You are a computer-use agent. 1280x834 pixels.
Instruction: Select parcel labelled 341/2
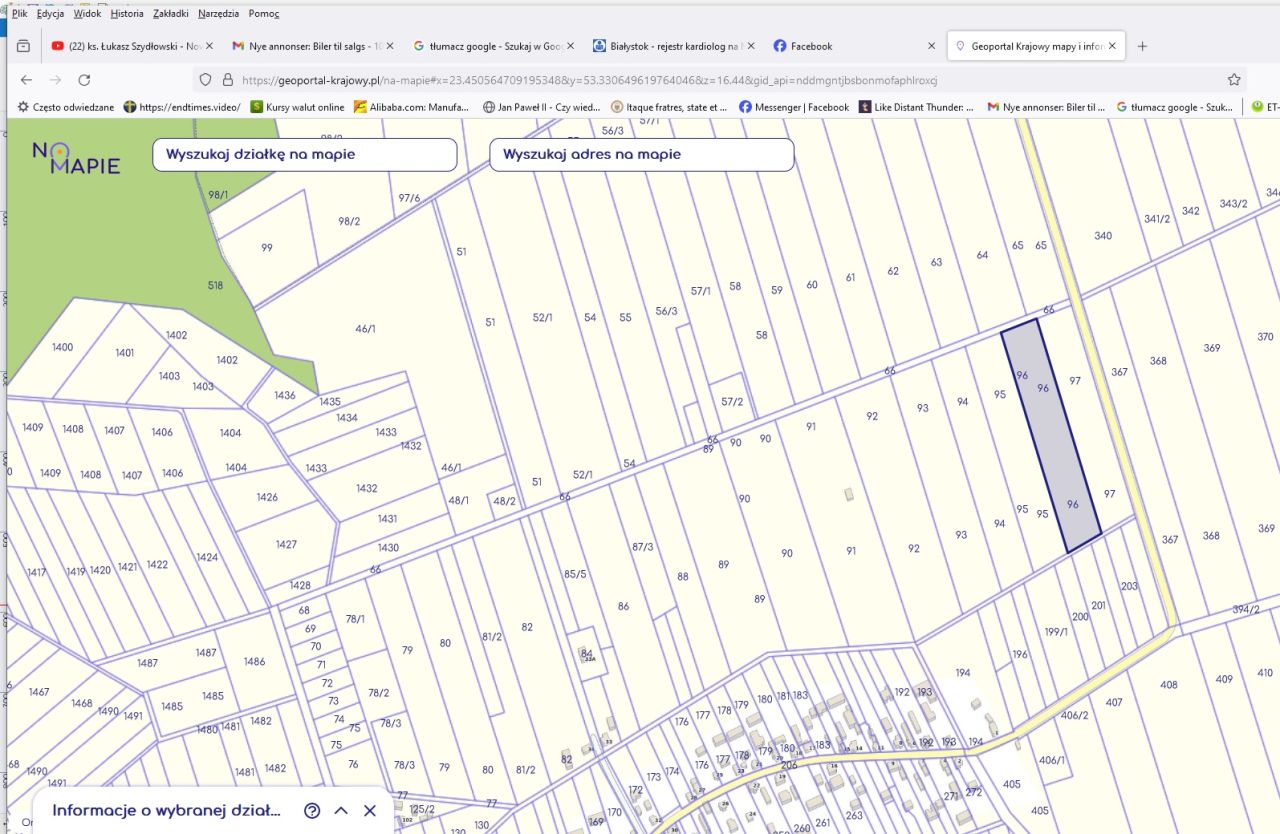pyautogui.click(x=1157, y=218)
